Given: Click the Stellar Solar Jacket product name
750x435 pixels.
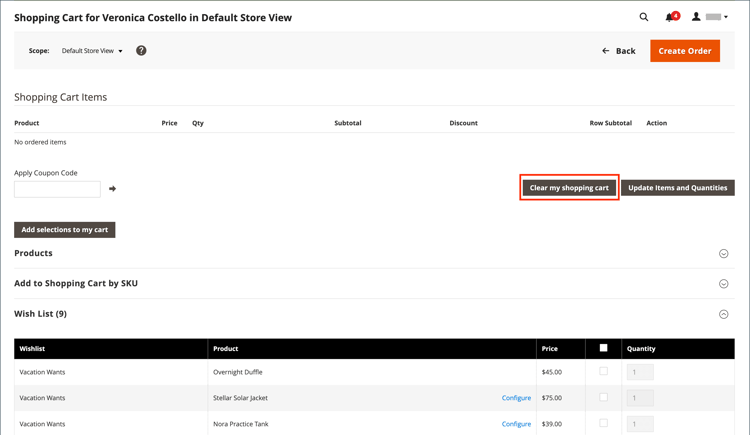Looking at the screenshot, I should click(x=241, y=398).
